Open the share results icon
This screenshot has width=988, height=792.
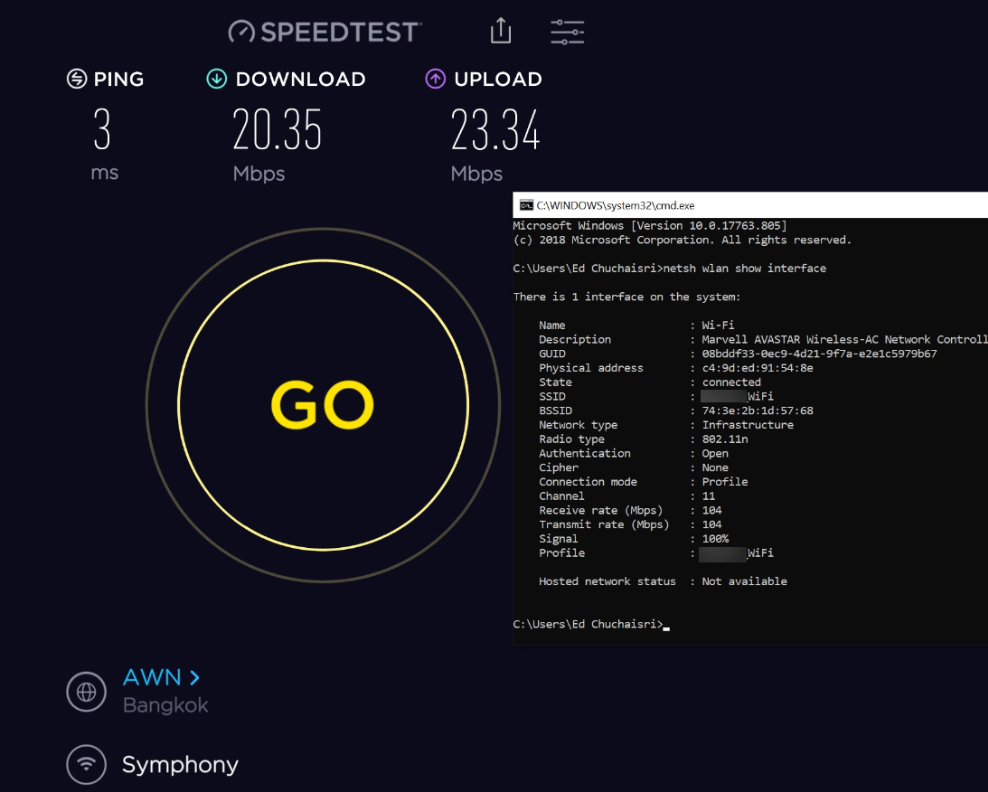tap(501, 30)
